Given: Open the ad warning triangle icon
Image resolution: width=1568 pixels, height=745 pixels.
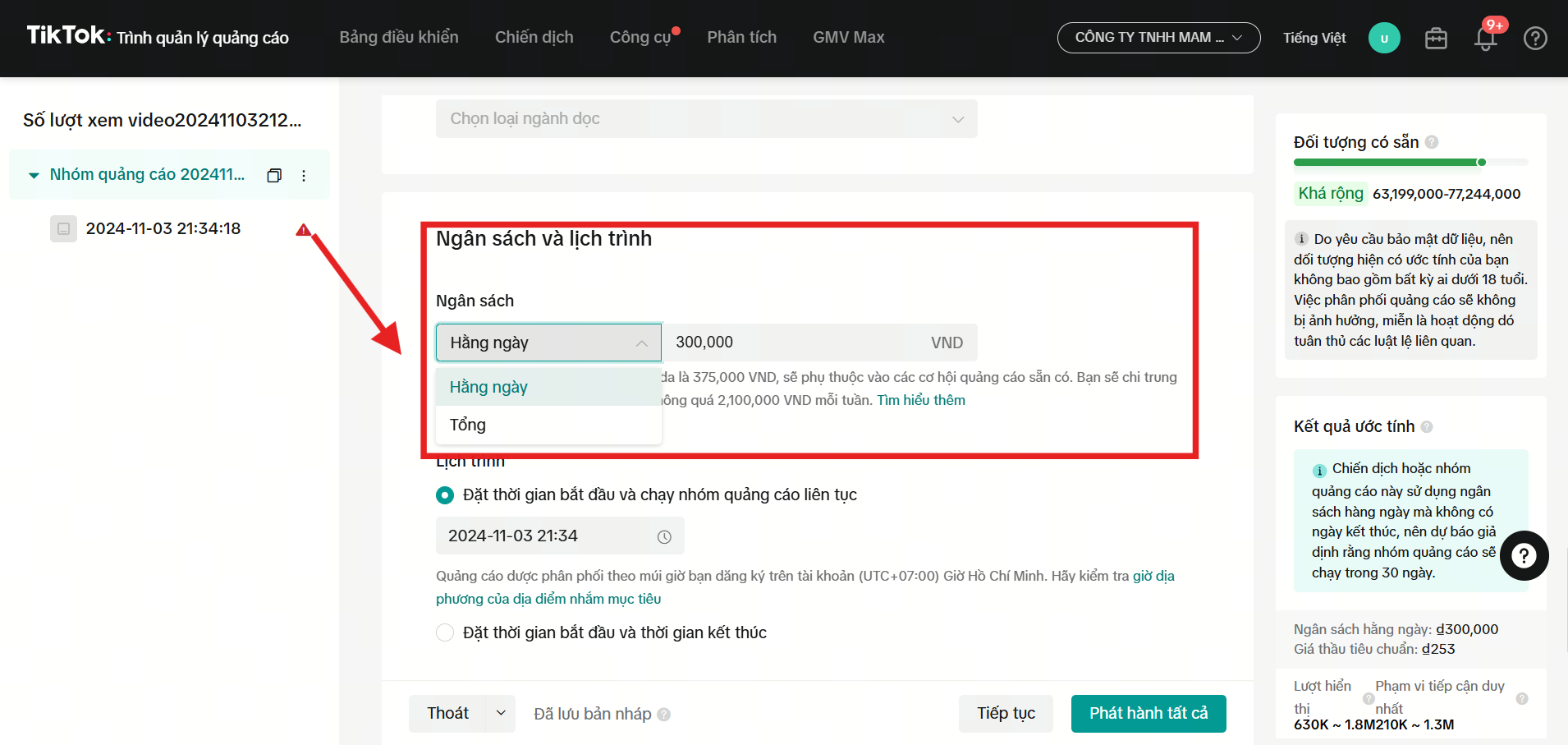Looking at the screenshot, I should [303, 229].
